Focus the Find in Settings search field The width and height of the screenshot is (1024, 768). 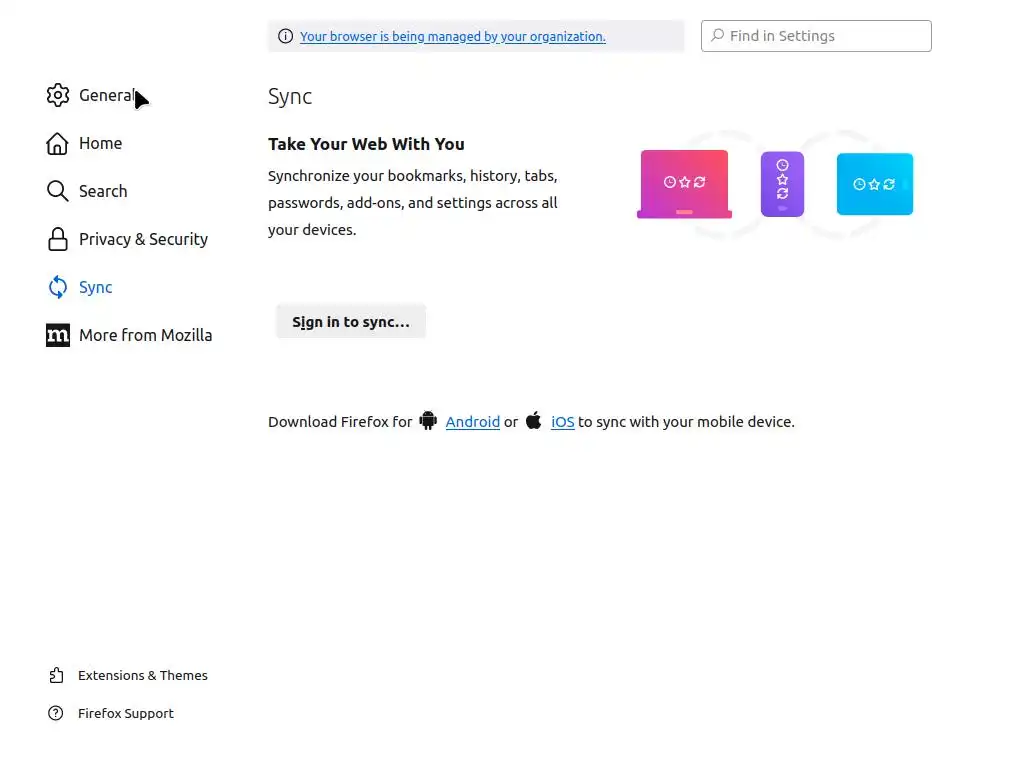click(x=816, y=36)
